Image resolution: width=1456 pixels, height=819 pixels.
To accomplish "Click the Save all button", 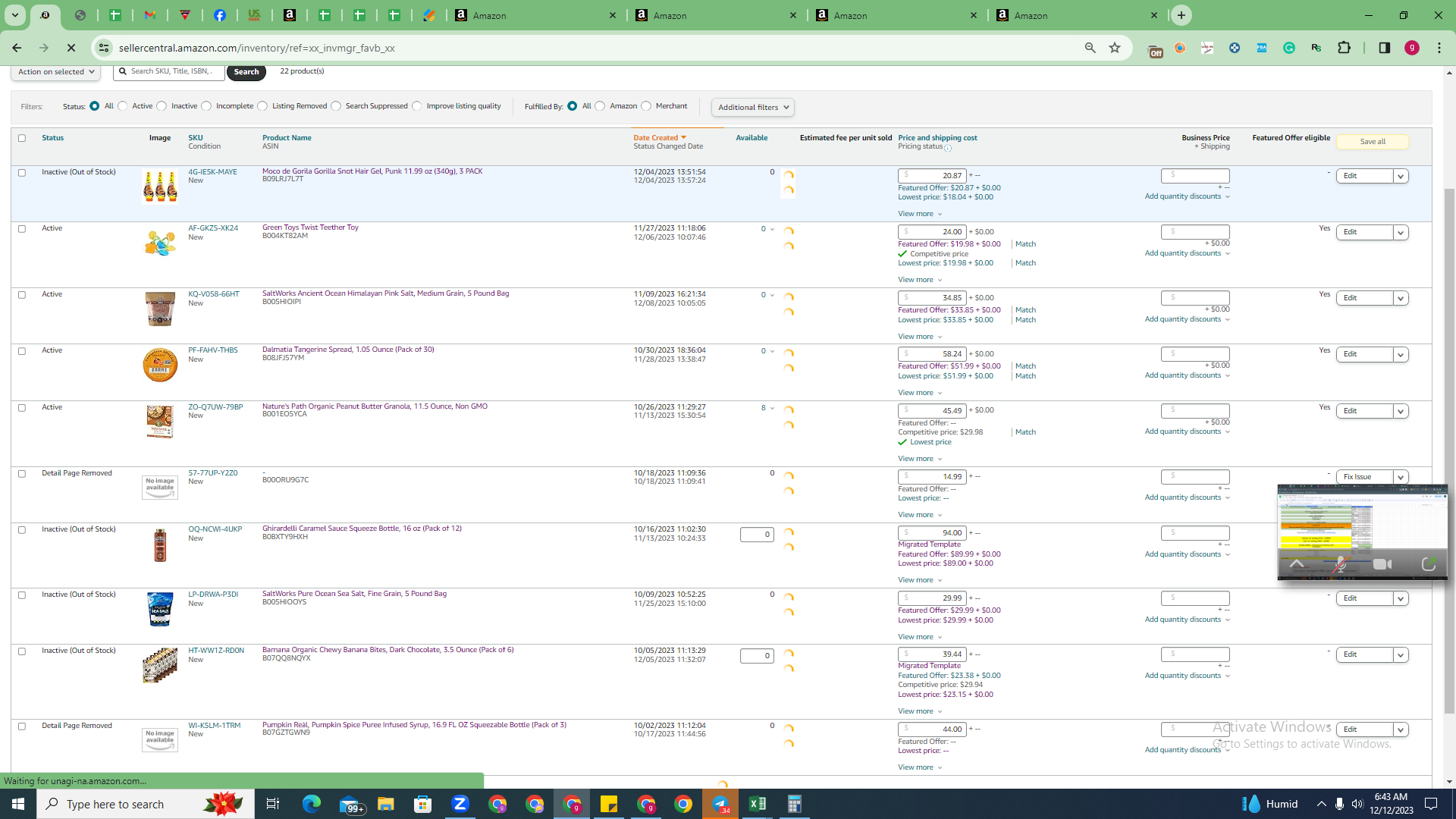I will (x=1373, y=142).
